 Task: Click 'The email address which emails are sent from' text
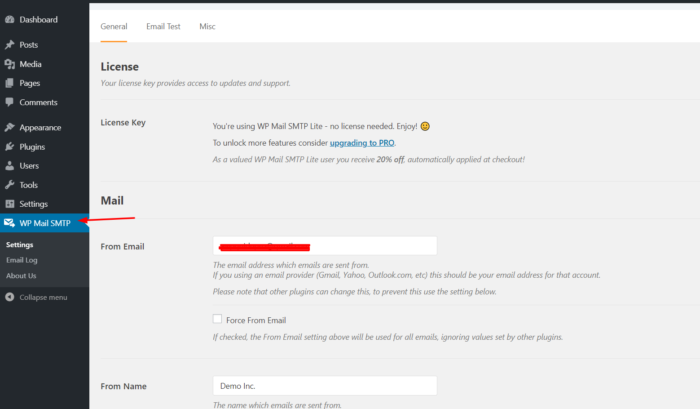[291, 265]
